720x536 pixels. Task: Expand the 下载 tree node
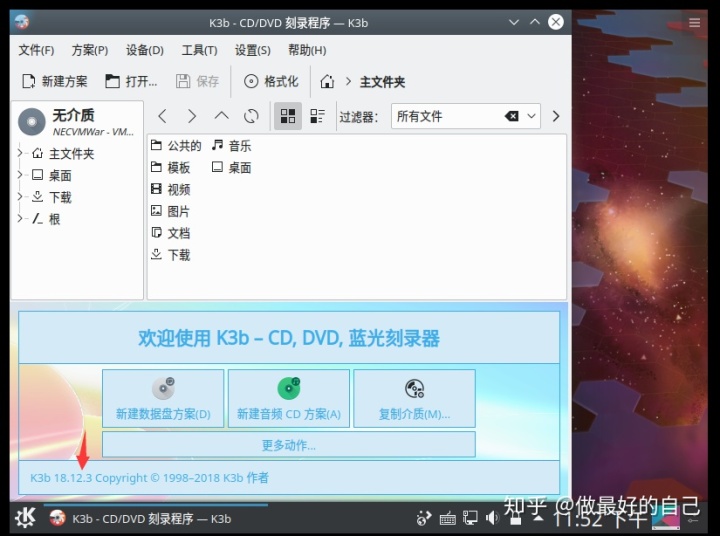pyautogui.click(x=20, y=197)
